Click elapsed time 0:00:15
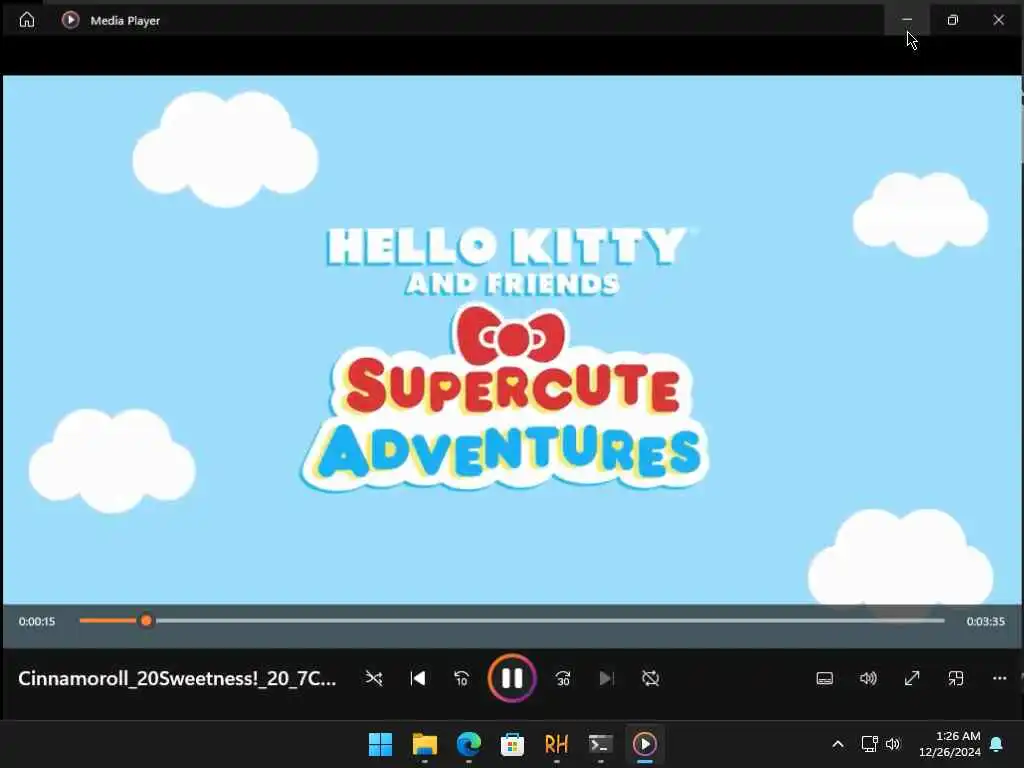The image size is (1024, 768). (37, 621)
